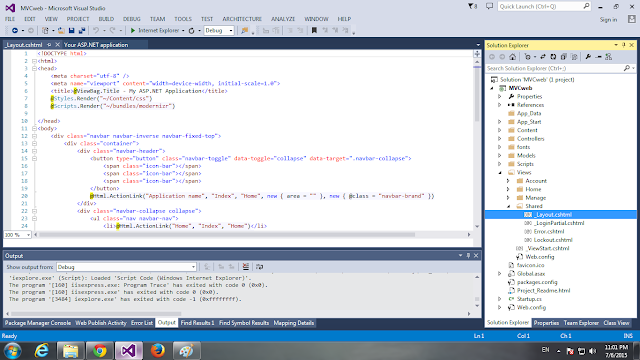Toggle Word Wrap icon in Output panel
Screen dimensions: 640x360
[x=260, y=267]
